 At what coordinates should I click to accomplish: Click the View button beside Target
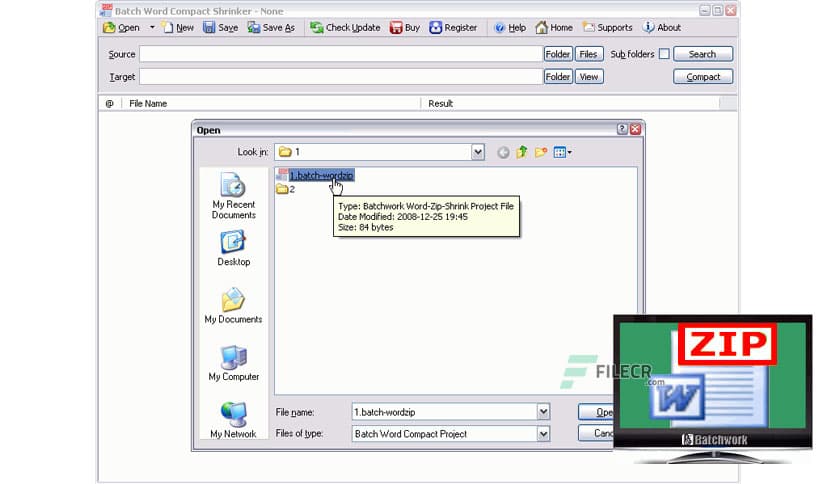[x=589, y=77]
